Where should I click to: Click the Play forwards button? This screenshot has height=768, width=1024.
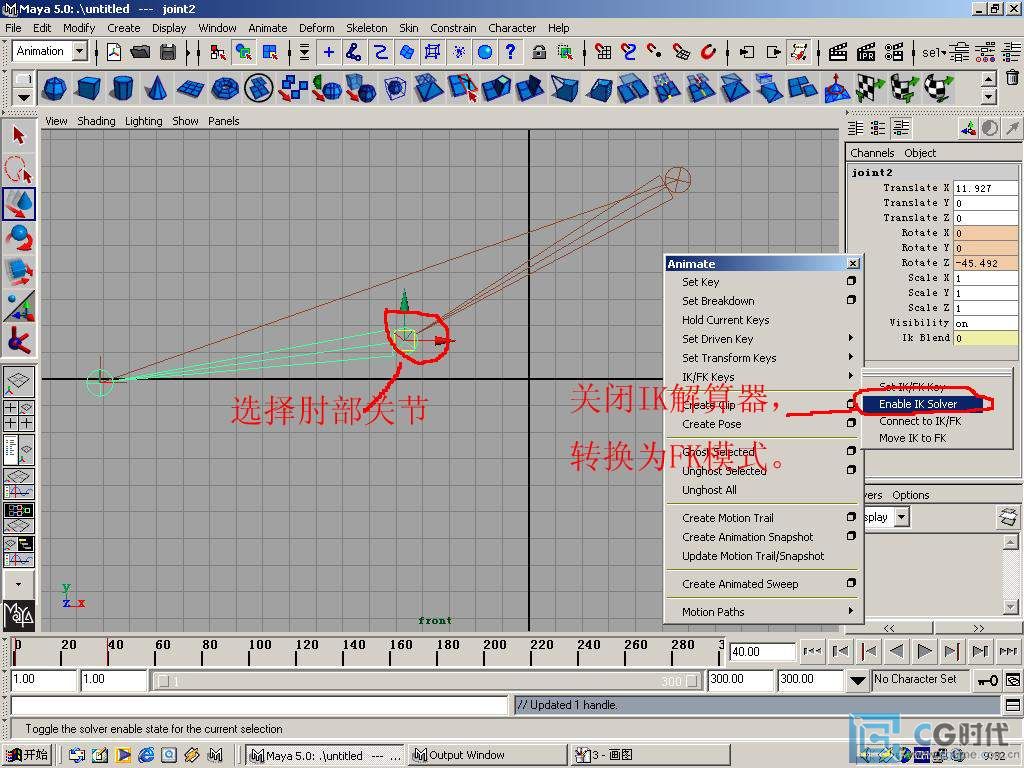tap(924, 651)
